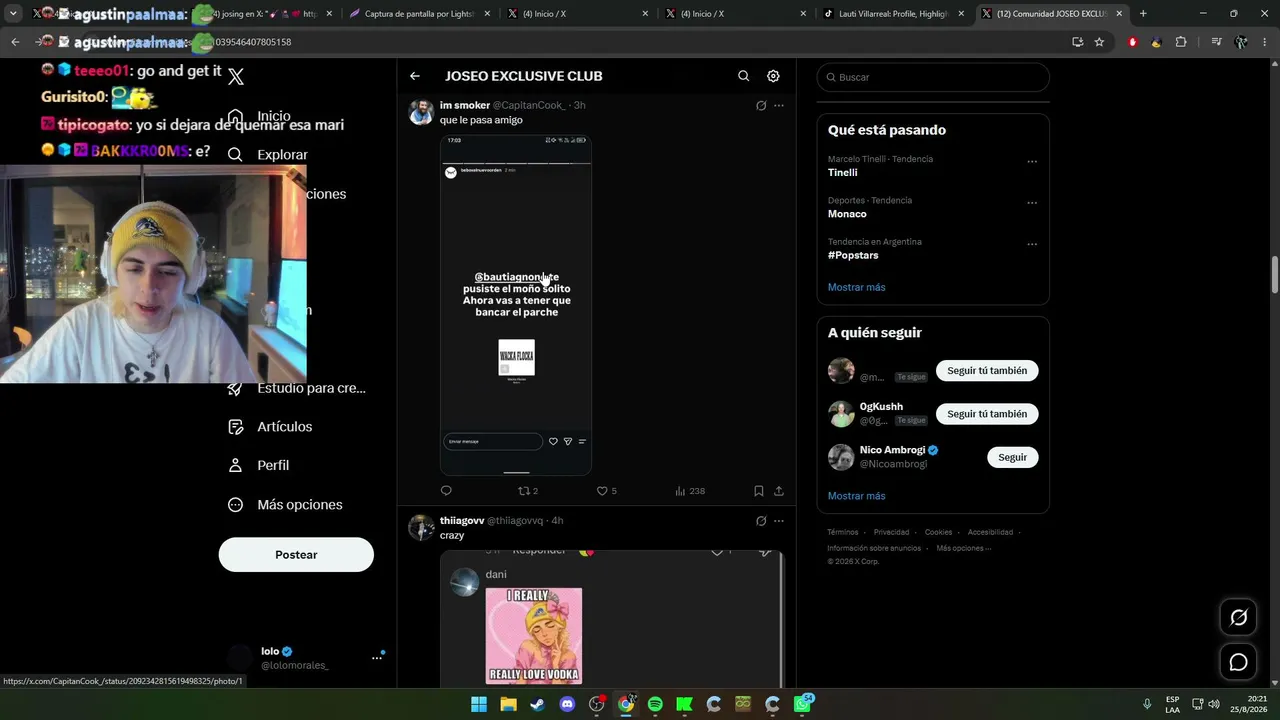Viewport: 1280px width, 720px height.
Task: Expand footer Más opciones menu
Action: [x=963, y=548]
